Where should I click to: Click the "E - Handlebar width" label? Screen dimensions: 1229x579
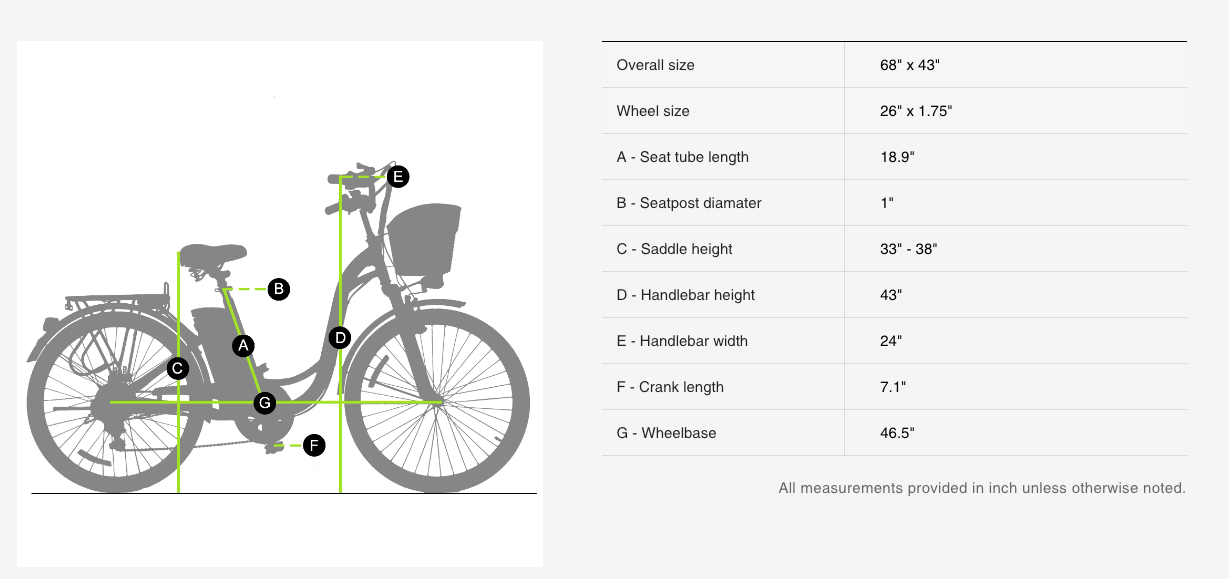pos(682,341)
